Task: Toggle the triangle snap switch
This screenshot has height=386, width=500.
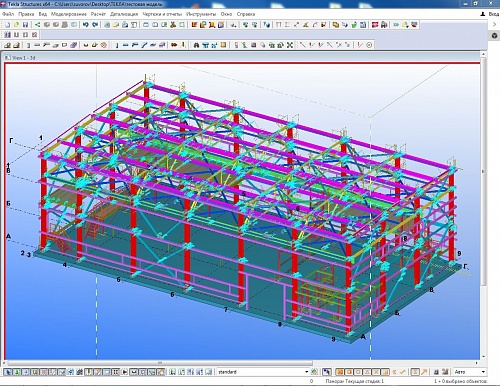Action: (x=367, y=372)
